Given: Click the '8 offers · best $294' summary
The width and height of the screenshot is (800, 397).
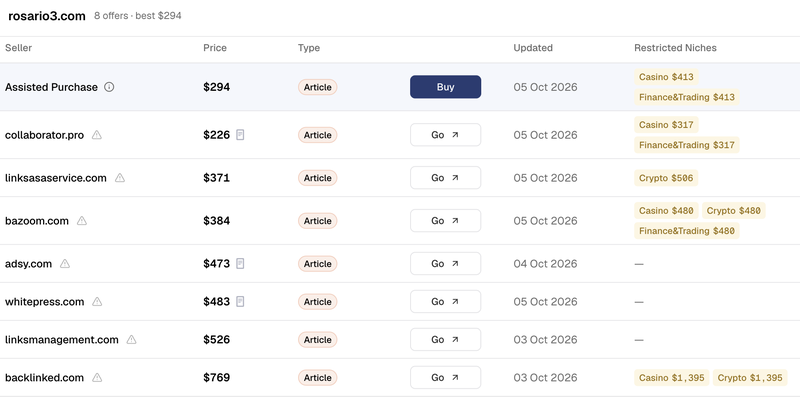Looking at the screenshot, I should [x=138, y=16].
